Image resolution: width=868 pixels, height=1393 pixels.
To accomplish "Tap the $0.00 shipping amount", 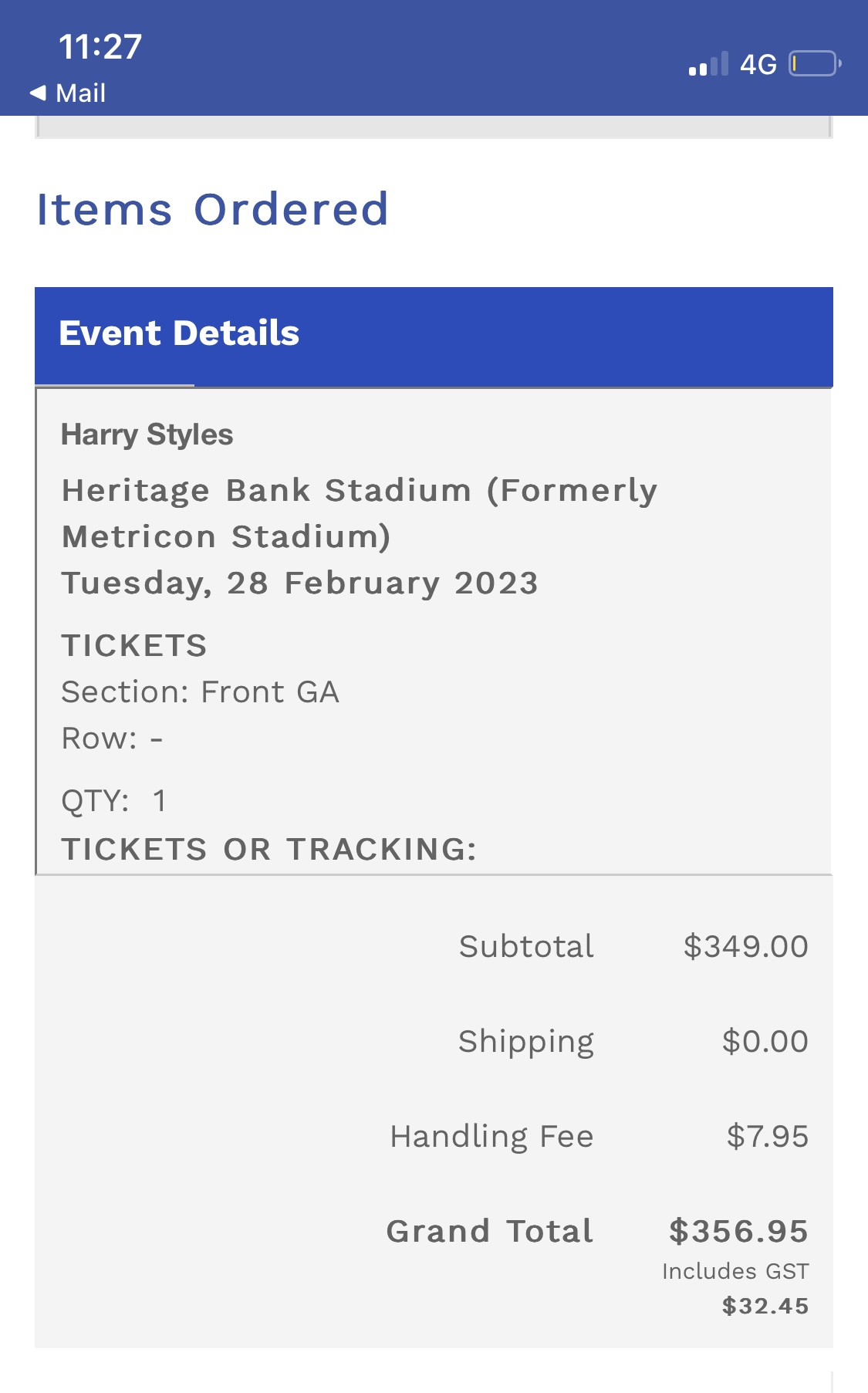I will point(765,1041).
